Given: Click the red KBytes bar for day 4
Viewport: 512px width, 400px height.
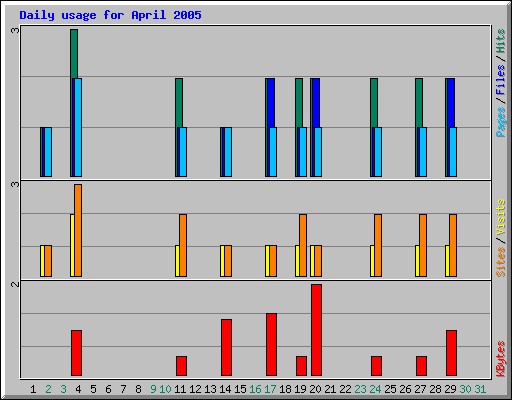Looking at the screenshot, I should tap(76, 353).
